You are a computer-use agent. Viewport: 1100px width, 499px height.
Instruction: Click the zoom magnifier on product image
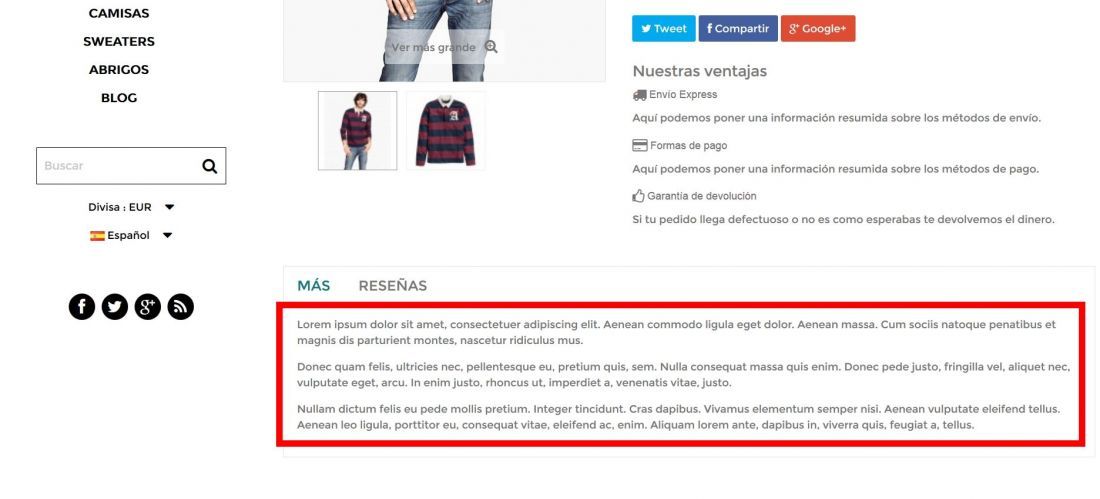(x=491, y=47)
